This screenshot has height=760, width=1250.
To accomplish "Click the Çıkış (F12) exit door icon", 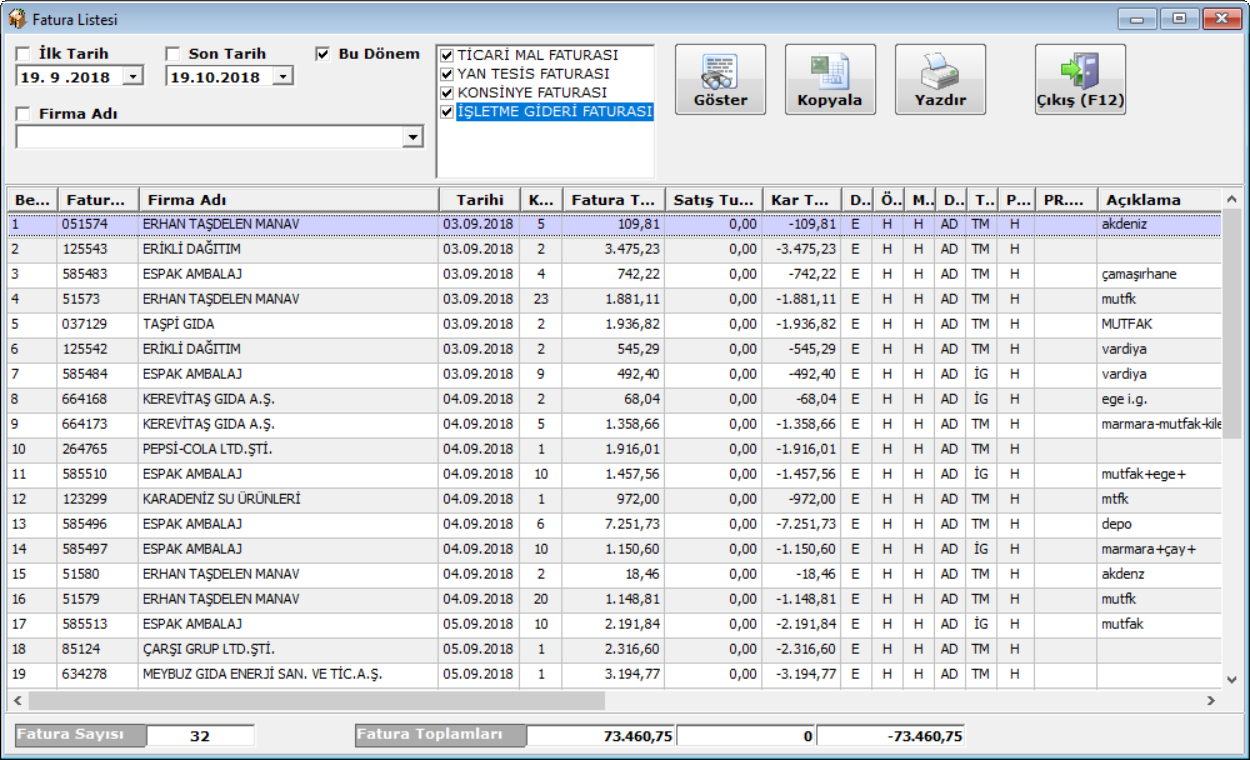I will click(x=1079, y=72).
